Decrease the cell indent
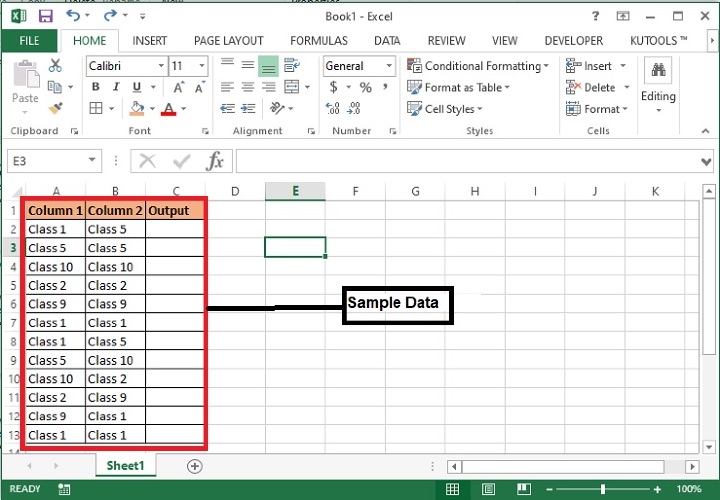This screenshot has width=720, height=500. (x=227, y=108)
